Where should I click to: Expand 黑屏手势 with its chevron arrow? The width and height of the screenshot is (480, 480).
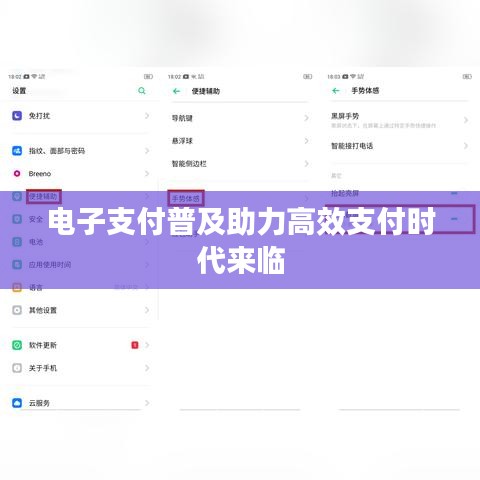tap(466, 120)
